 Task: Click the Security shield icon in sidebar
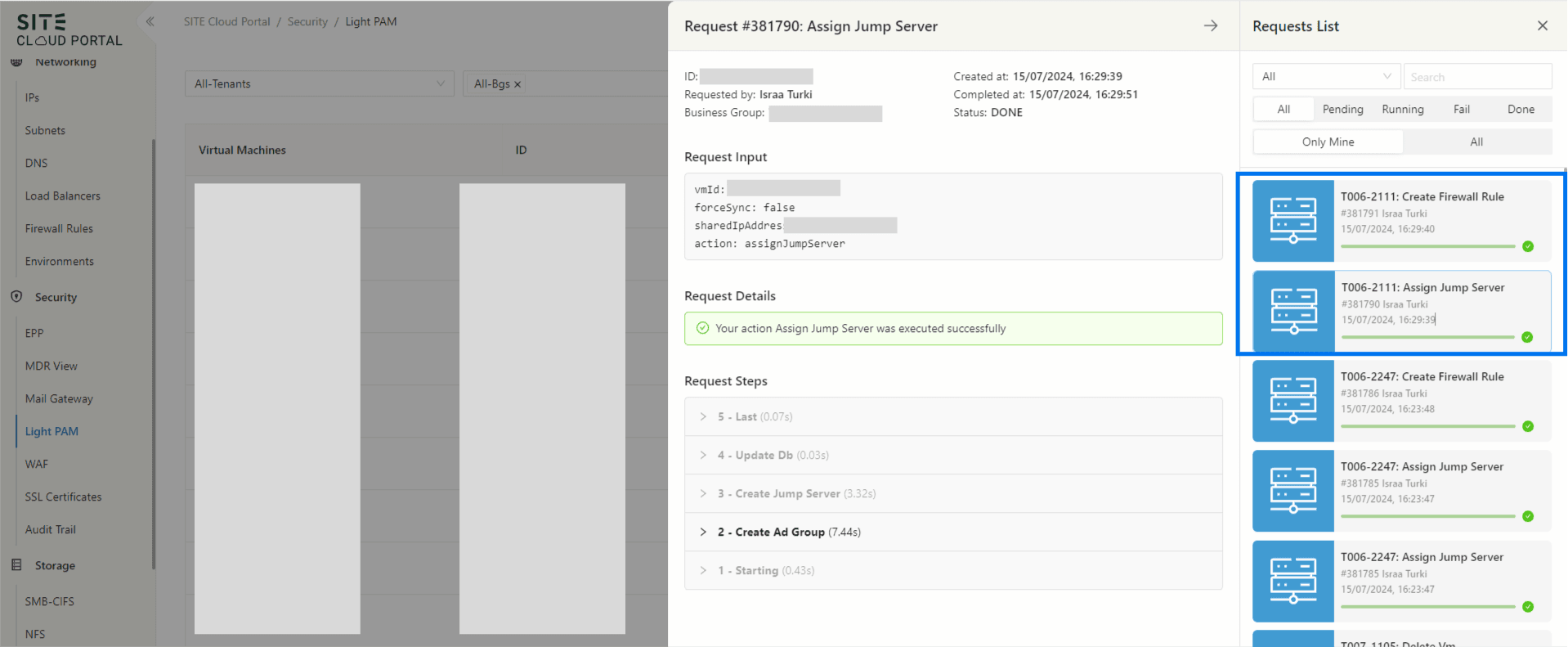click(x=16, y=297)
